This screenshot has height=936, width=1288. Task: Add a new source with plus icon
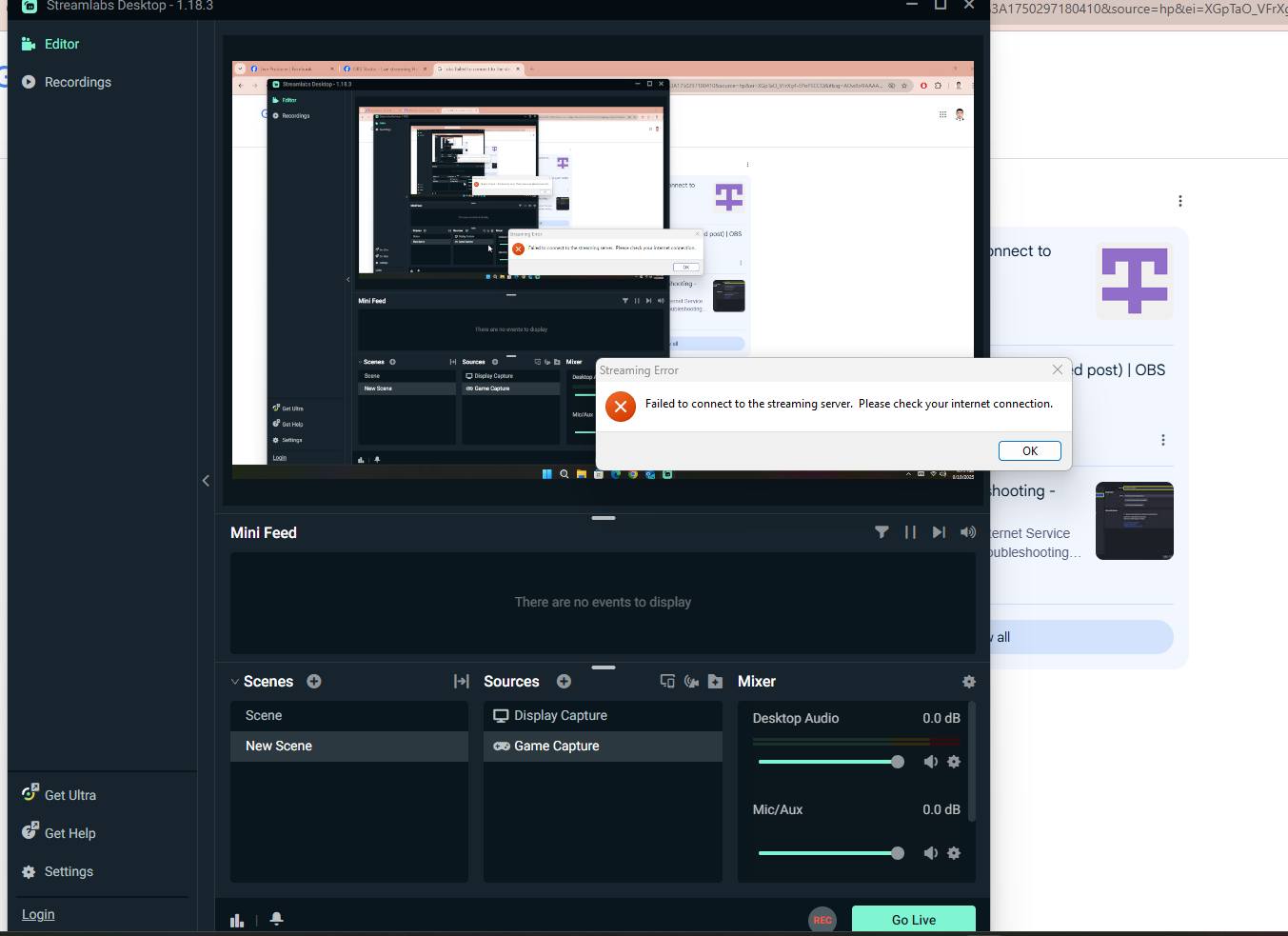coord(564,682)
